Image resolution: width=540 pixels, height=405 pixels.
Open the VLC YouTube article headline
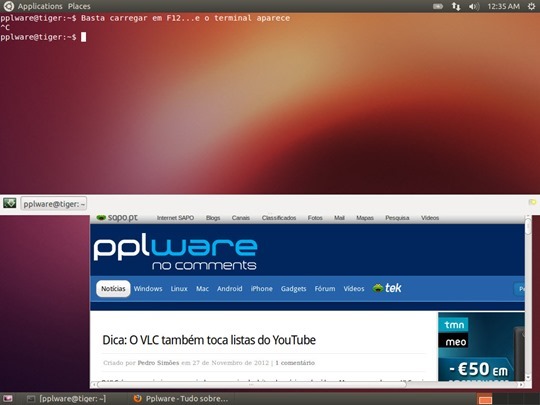(x=209, y=340)
